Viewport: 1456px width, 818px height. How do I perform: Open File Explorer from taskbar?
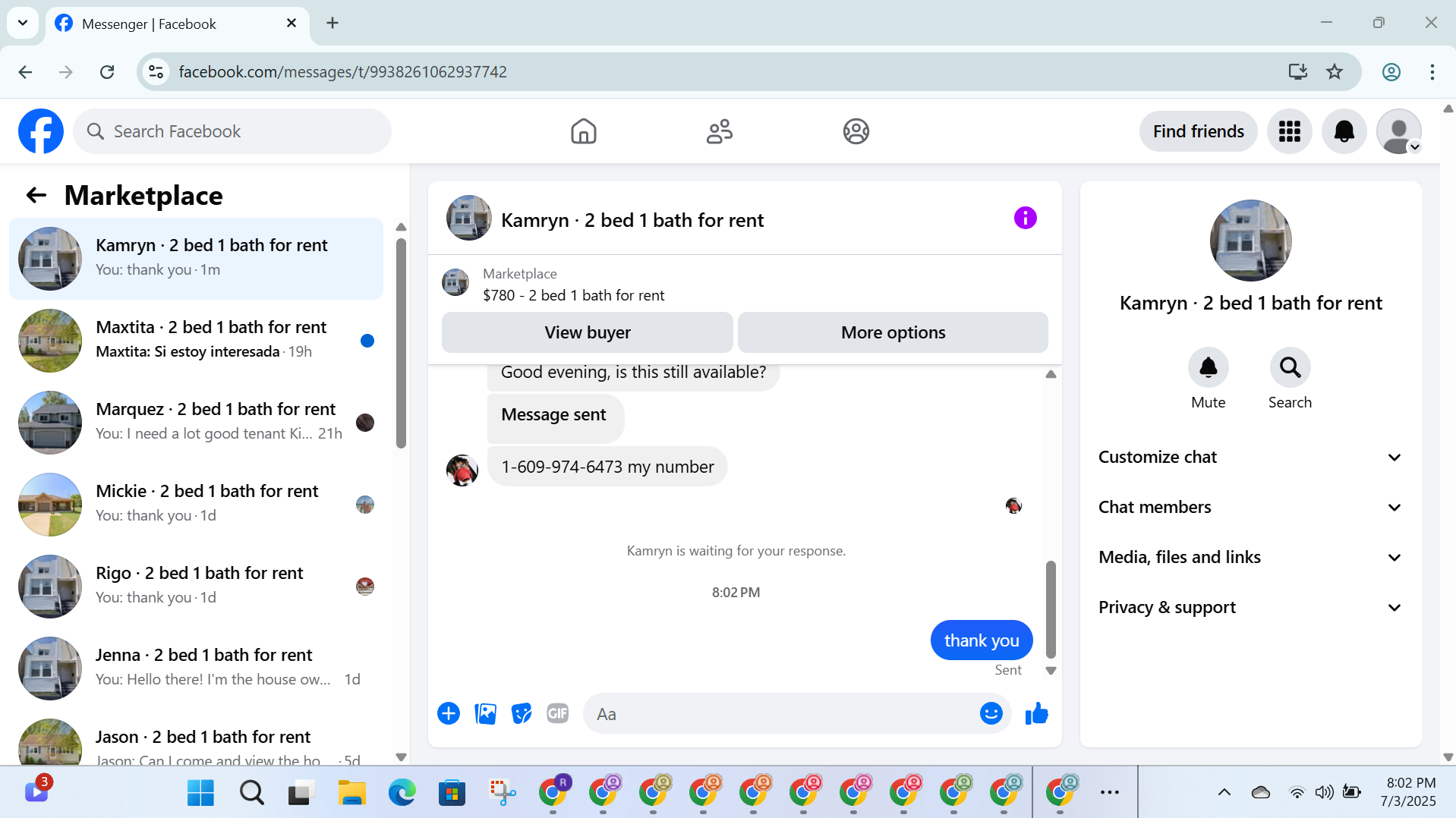tap(351, 792)
